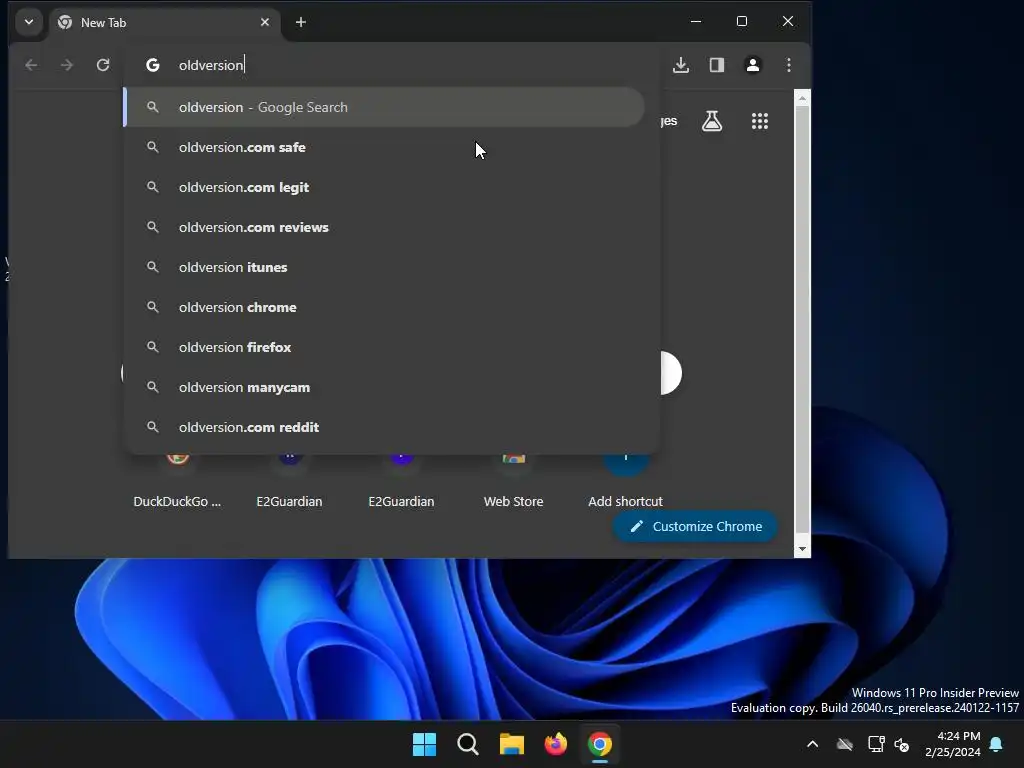The width and height of the screenshot is (1024, 768).
Task: Click search icon beside 'oldversion.com reddit'
Action: pyautogui.click(x=153, y=427)
